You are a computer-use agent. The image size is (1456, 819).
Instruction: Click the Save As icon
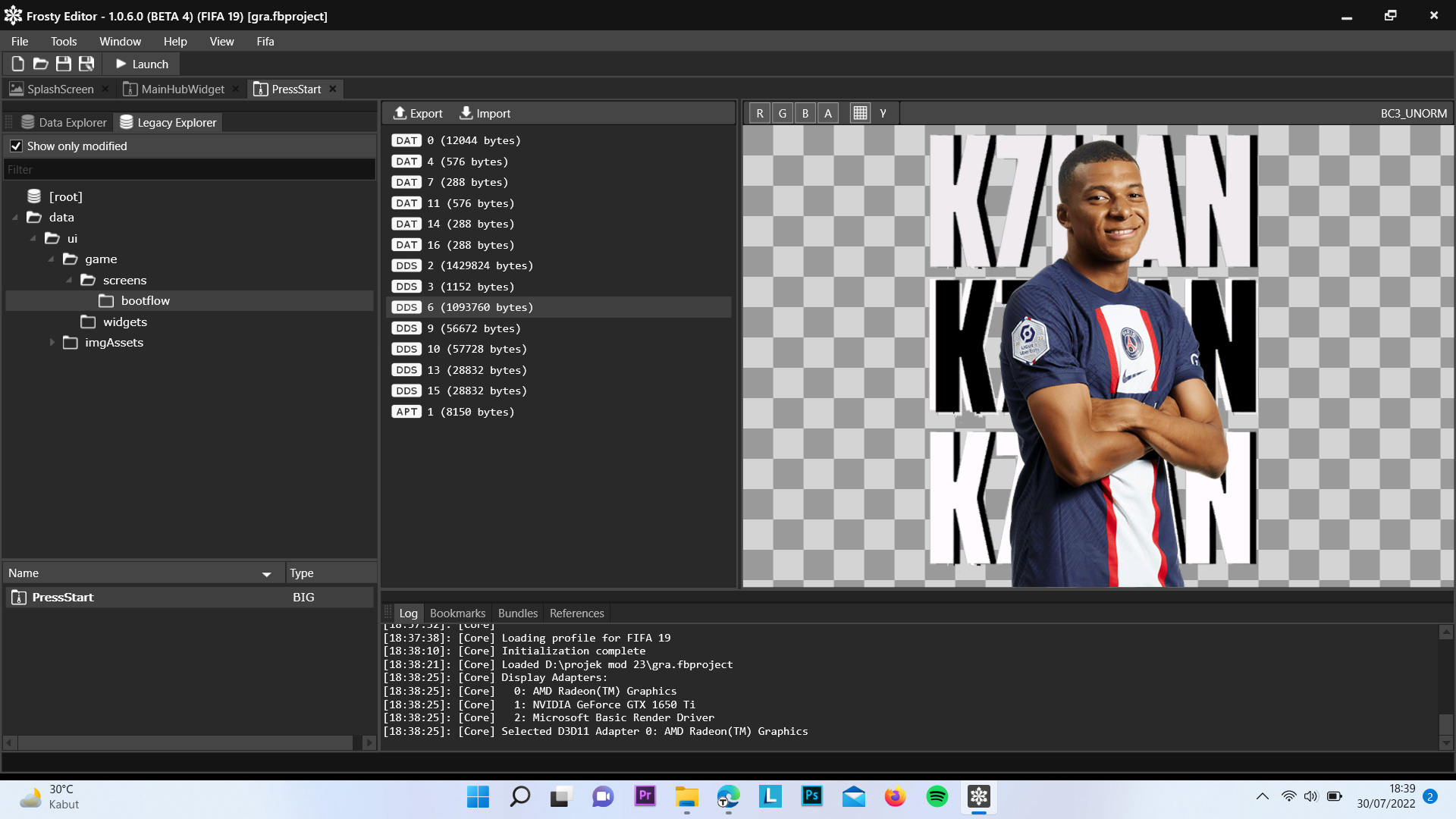86,64
